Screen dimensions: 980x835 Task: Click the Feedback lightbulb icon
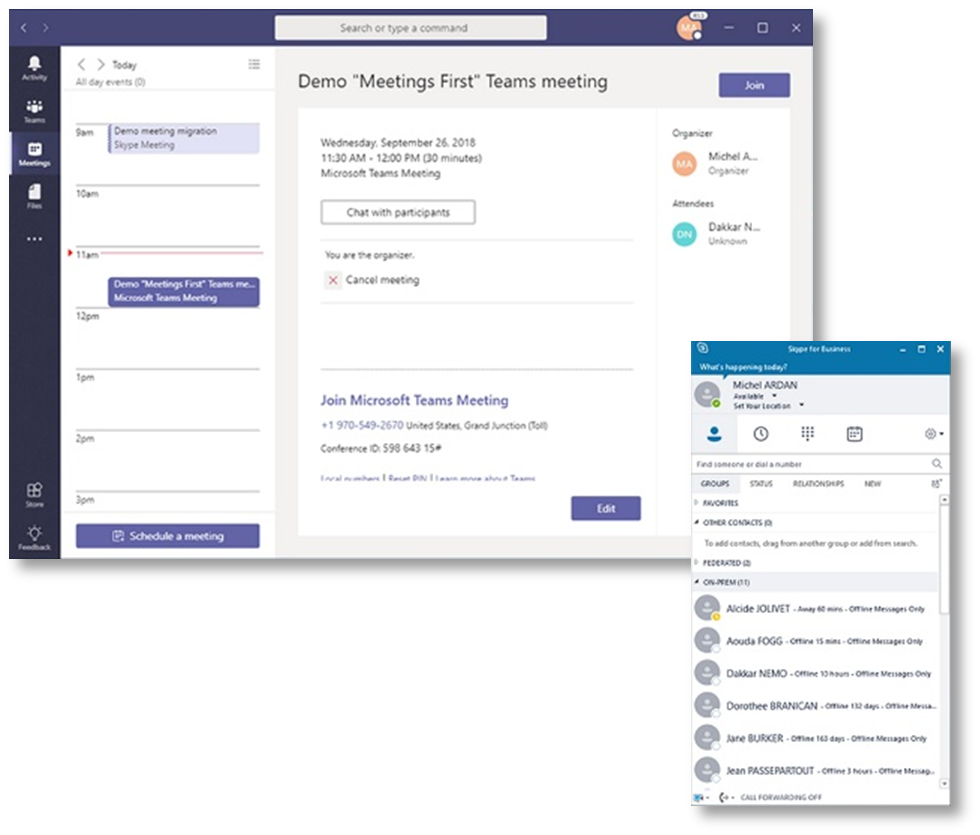[x=34, y=537]
